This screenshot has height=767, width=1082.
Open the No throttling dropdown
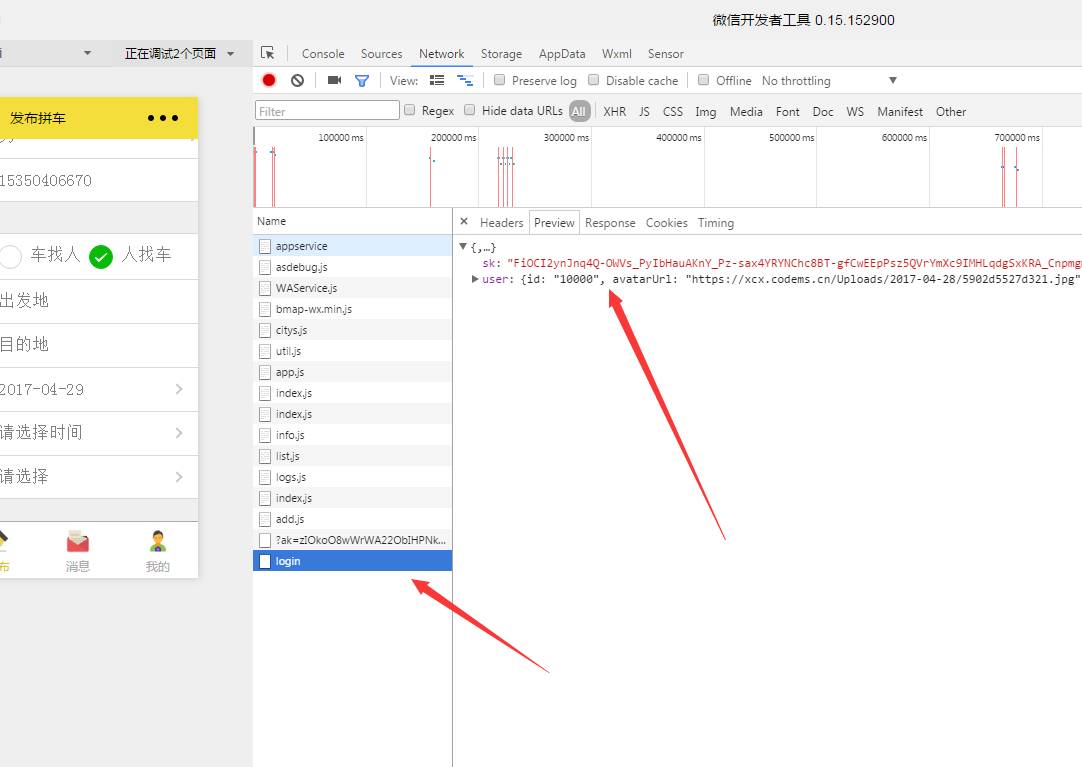click(828, 80)
